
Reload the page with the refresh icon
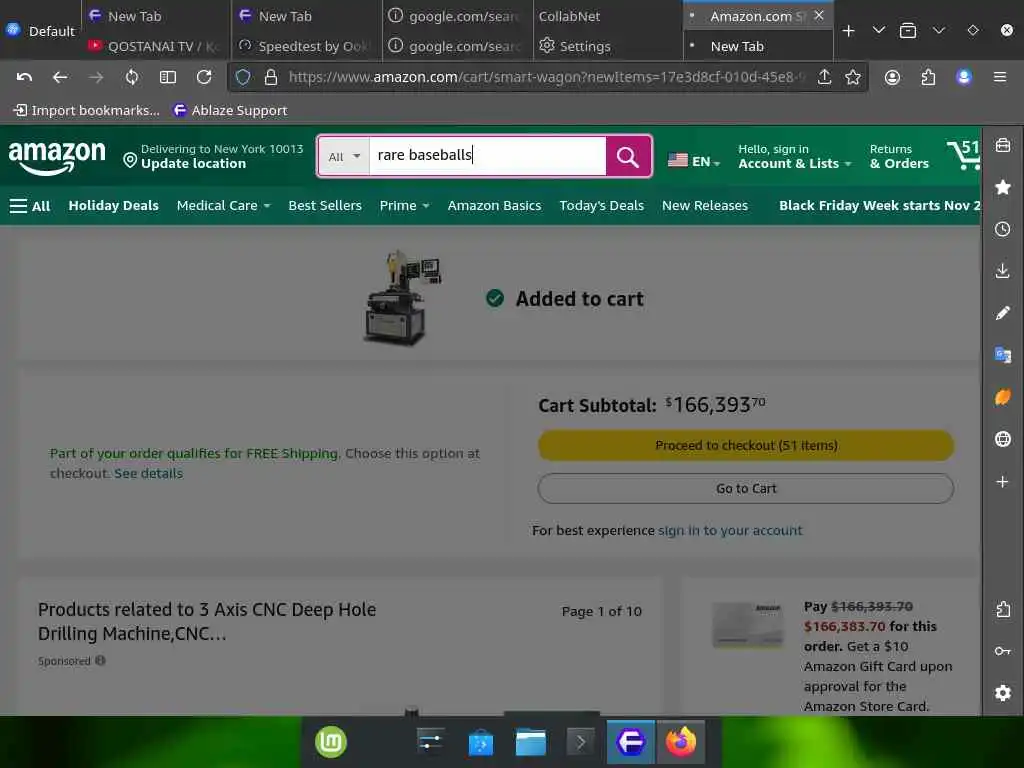[x=204, y=77]
